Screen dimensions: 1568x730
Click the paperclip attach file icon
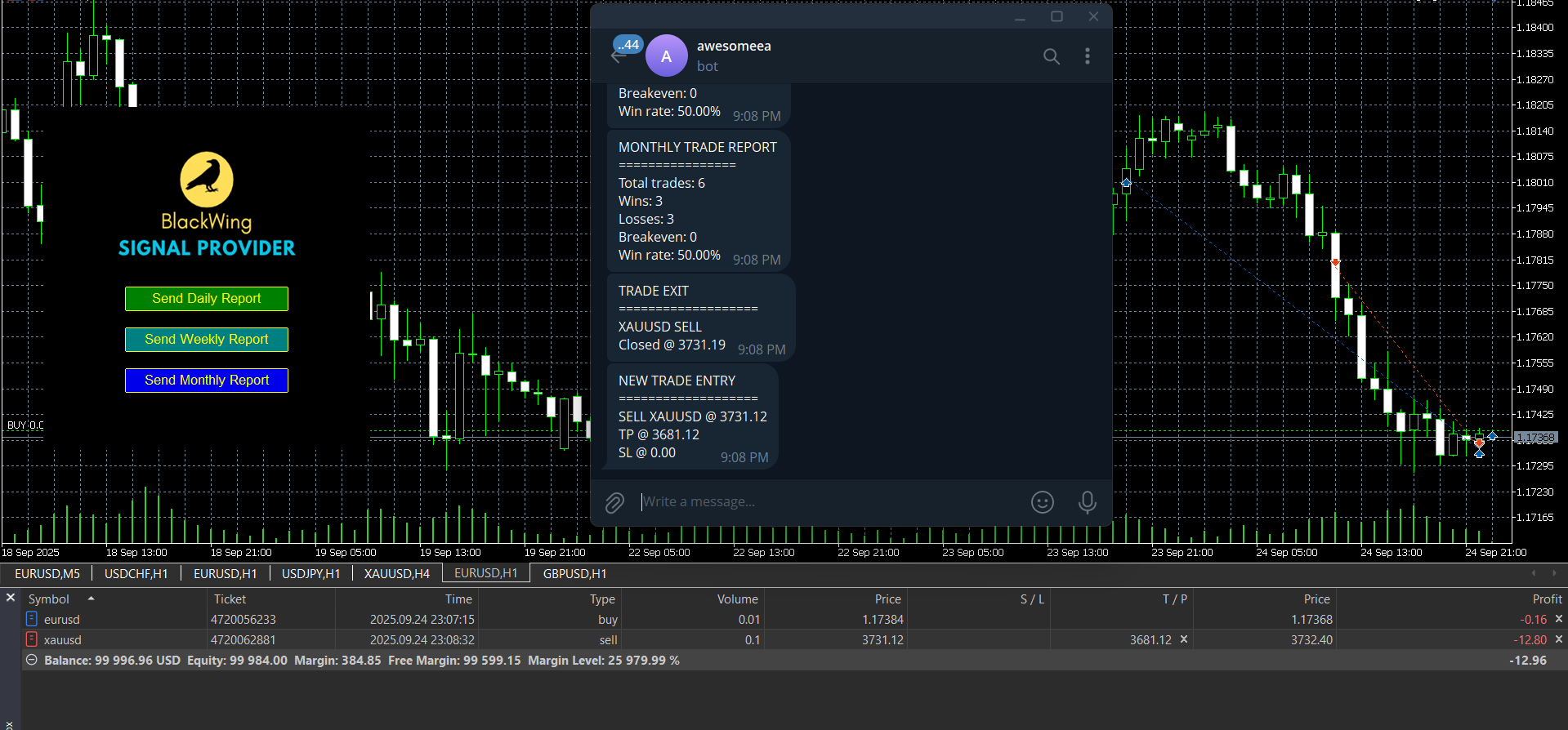[x=614, y=502]
